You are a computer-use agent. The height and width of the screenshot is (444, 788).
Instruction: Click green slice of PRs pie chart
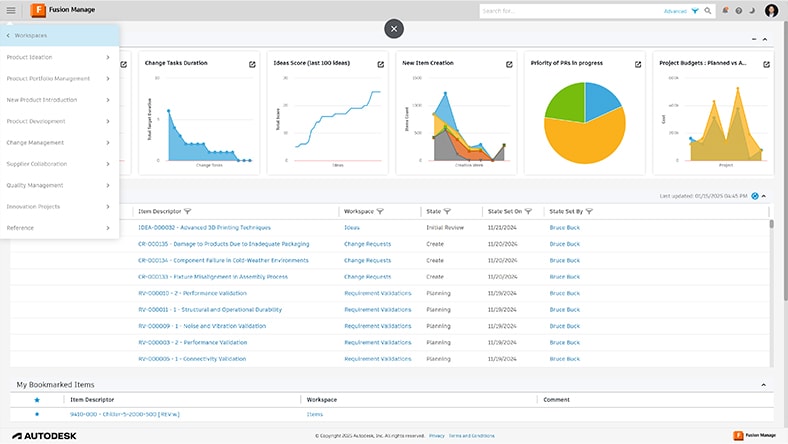(568, 103)
